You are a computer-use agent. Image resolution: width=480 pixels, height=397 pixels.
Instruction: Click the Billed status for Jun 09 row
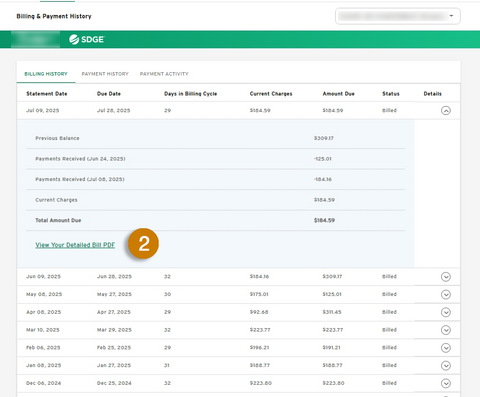tap(389, 277)
